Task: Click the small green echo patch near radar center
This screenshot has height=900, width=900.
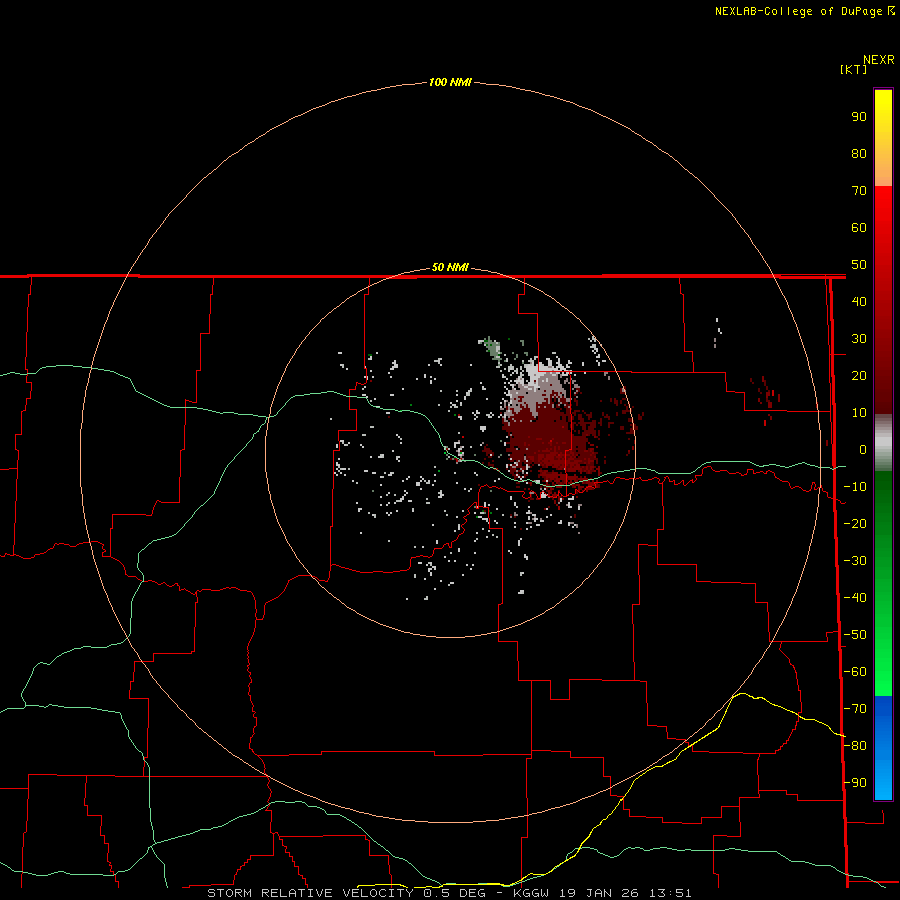Action: click(x=491, y=347)
